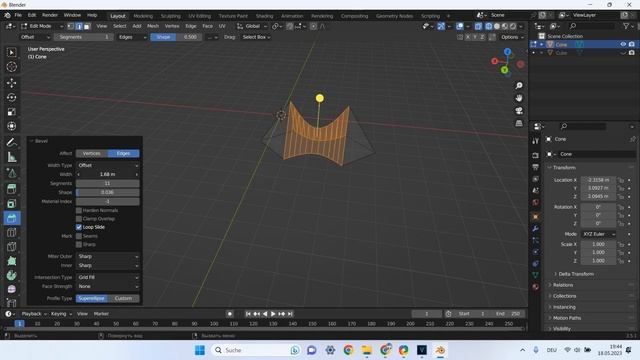Click the Scale X value field
The image size is (640, 360).
[598, 244]
